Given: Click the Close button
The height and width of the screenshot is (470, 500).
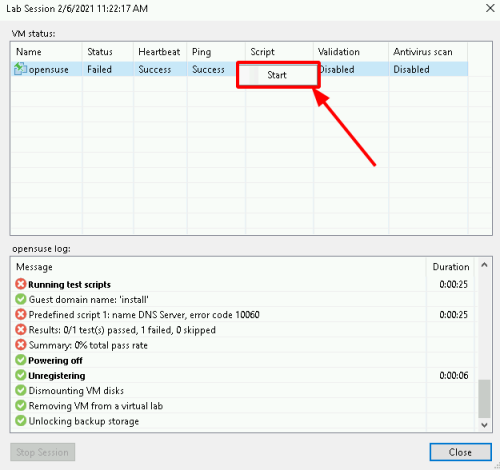Looking at the screenshot, I should [460, 452].
